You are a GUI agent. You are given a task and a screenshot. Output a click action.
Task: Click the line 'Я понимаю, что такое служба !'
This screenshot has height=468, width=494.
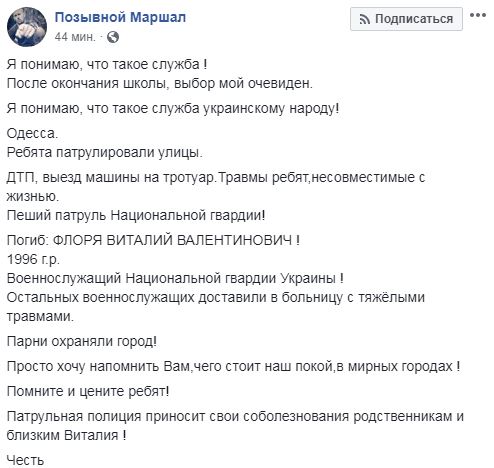[107, 64]
